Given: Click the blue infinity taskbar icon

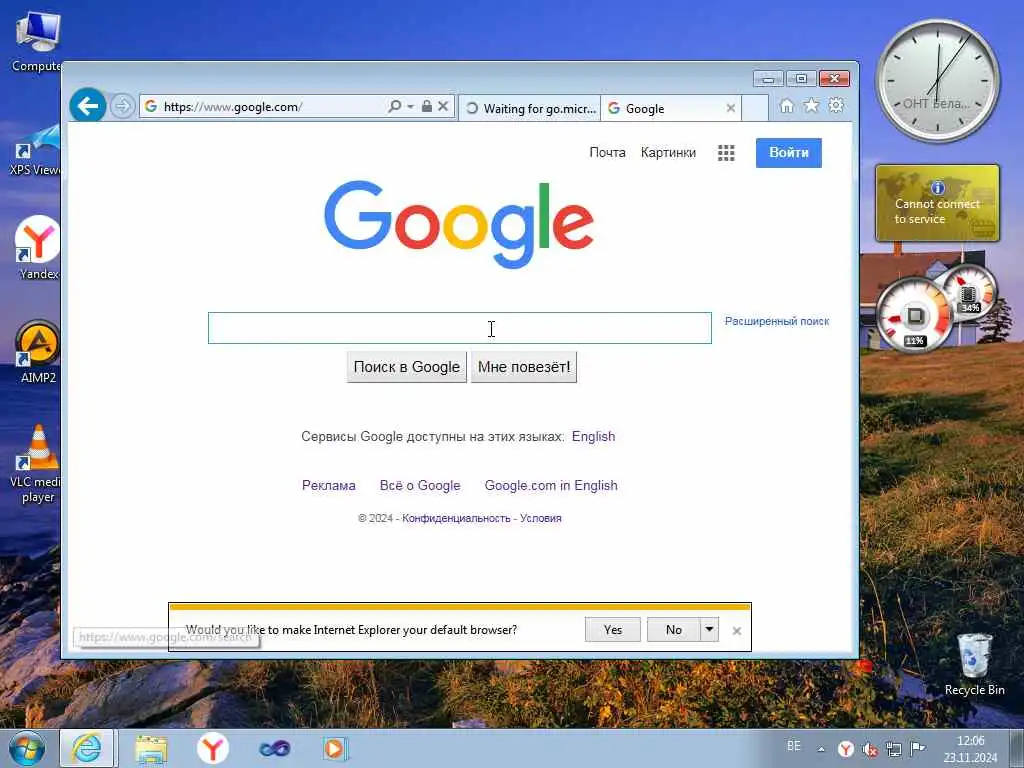Looking at the screenshot, I should pos(274,748).
